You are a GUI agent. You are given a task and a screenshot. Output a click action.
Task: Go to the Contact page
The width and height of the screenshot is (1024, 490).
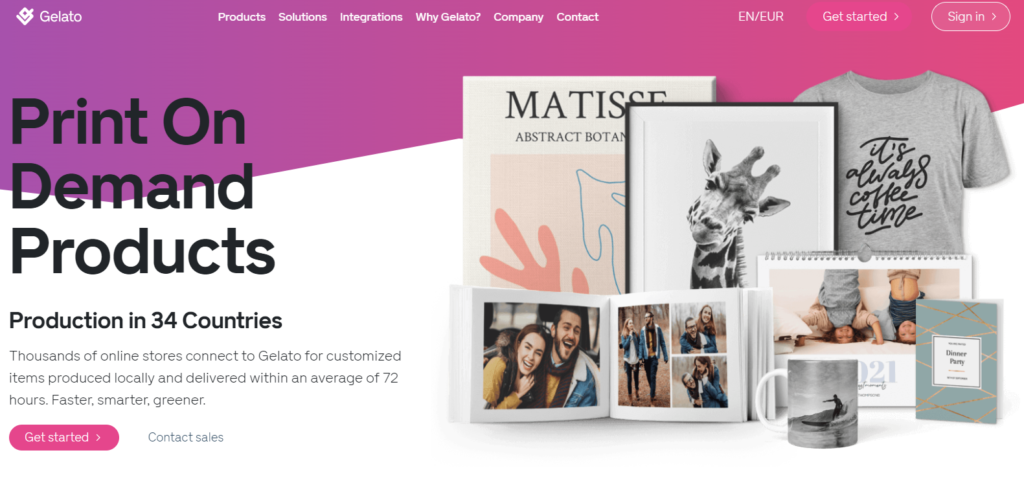(577, 17)
